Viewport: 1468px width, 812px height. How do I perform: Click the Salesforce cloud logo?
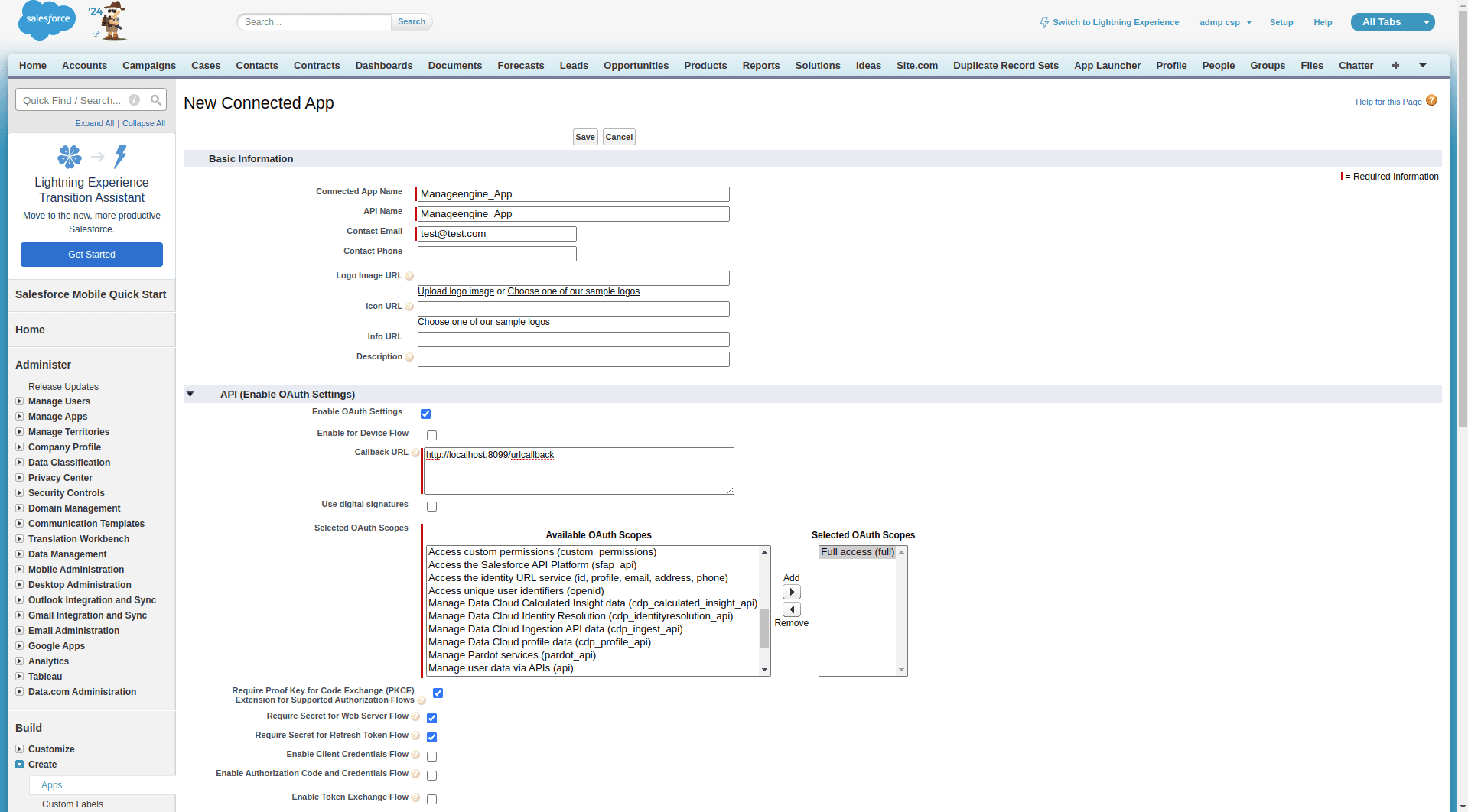46,21
